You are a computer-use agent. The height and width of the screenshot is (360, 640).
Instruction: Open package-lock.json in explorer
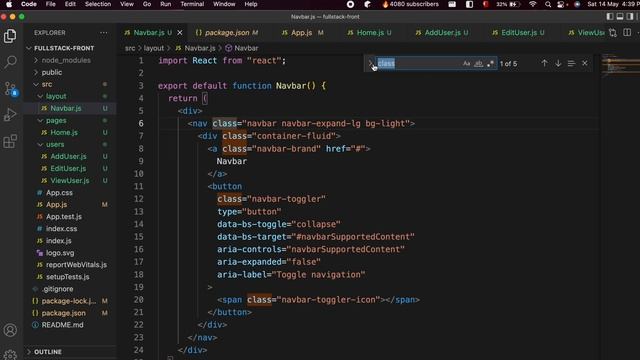pyautogui.click(x=70, y=301)
